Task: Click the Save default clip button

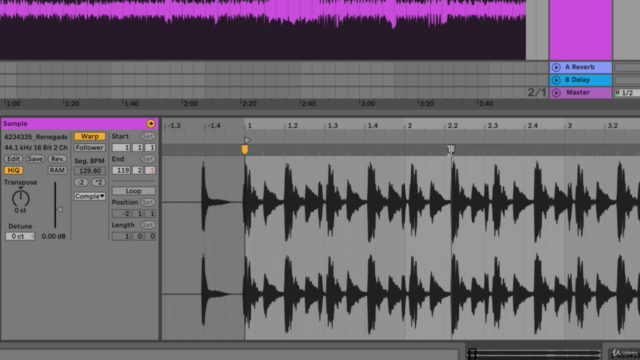Action: pyautogui.click(x=35, y=159)
